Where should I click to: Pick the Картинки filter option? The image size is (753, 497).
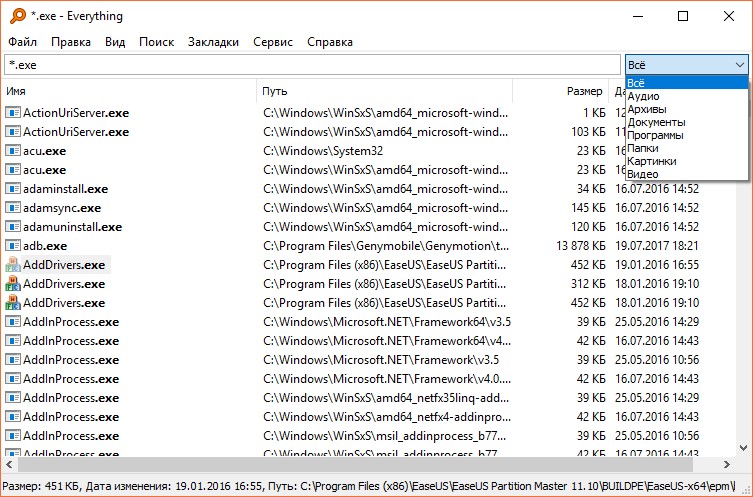652,161
